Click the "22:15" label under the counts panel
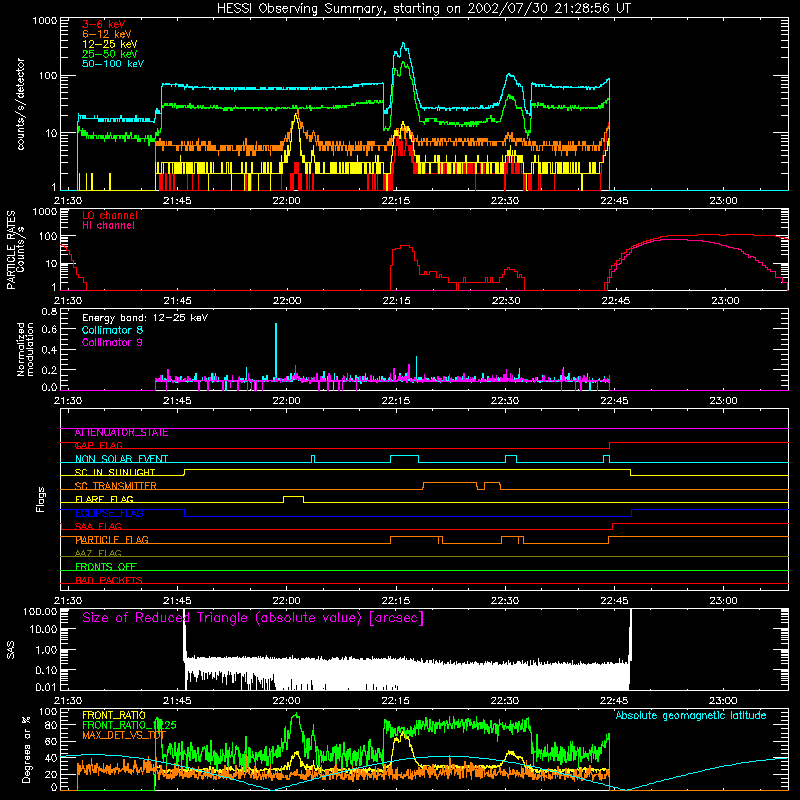The image size is (800, 800). click(395, 201)
